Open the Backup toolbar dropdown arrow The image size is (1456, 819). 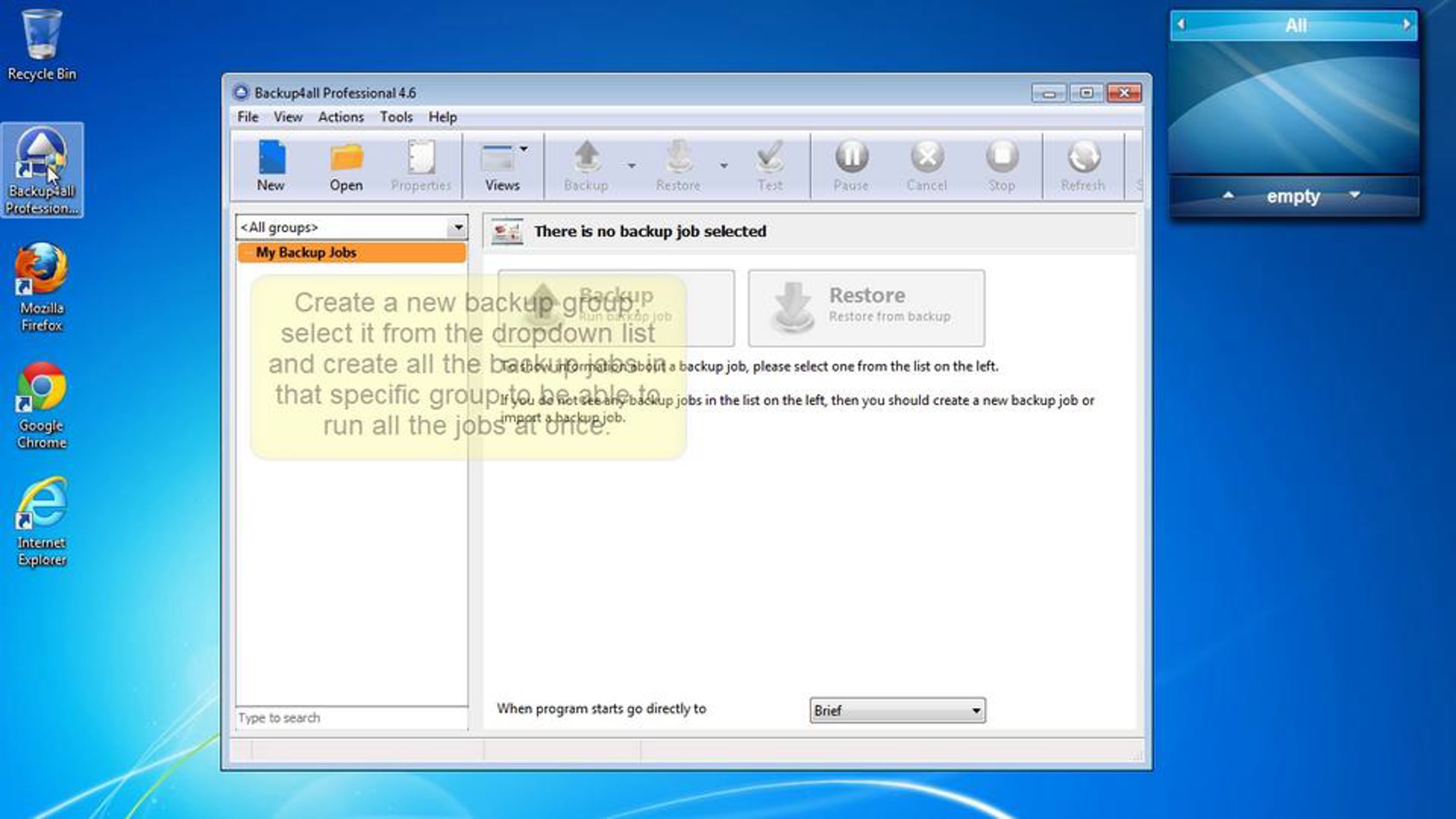pyautogui.click(x=632, y=166)
